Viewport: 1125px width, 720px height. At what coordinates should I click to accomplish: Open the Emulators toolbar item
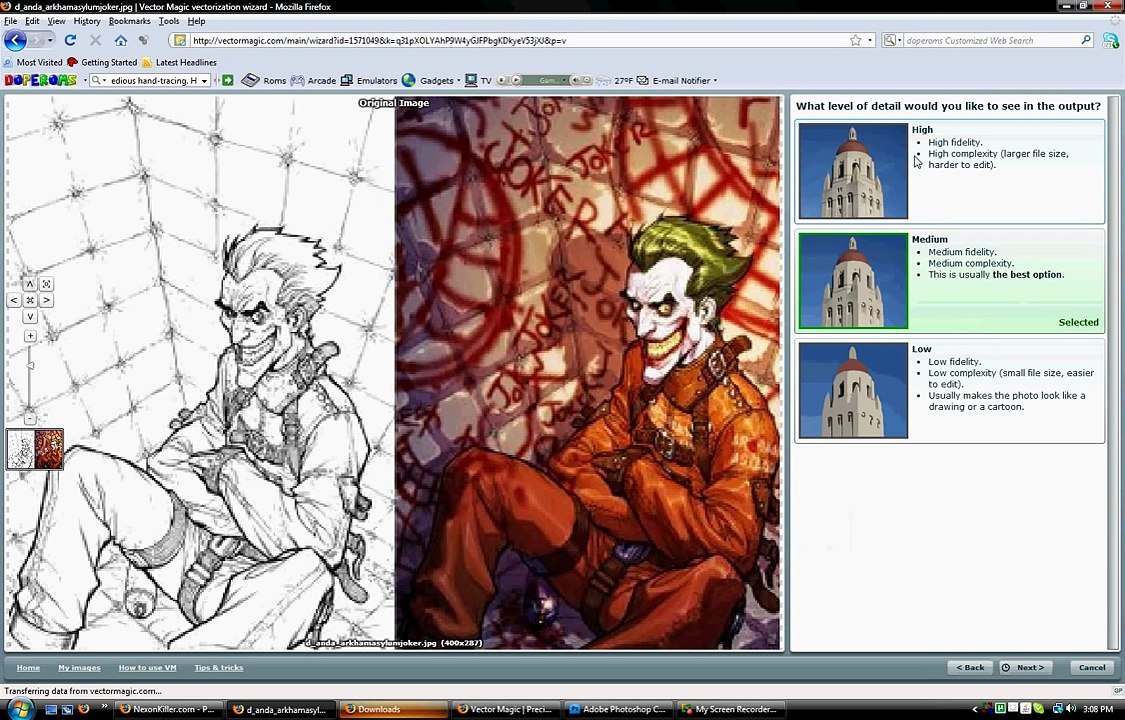point(369,80)
